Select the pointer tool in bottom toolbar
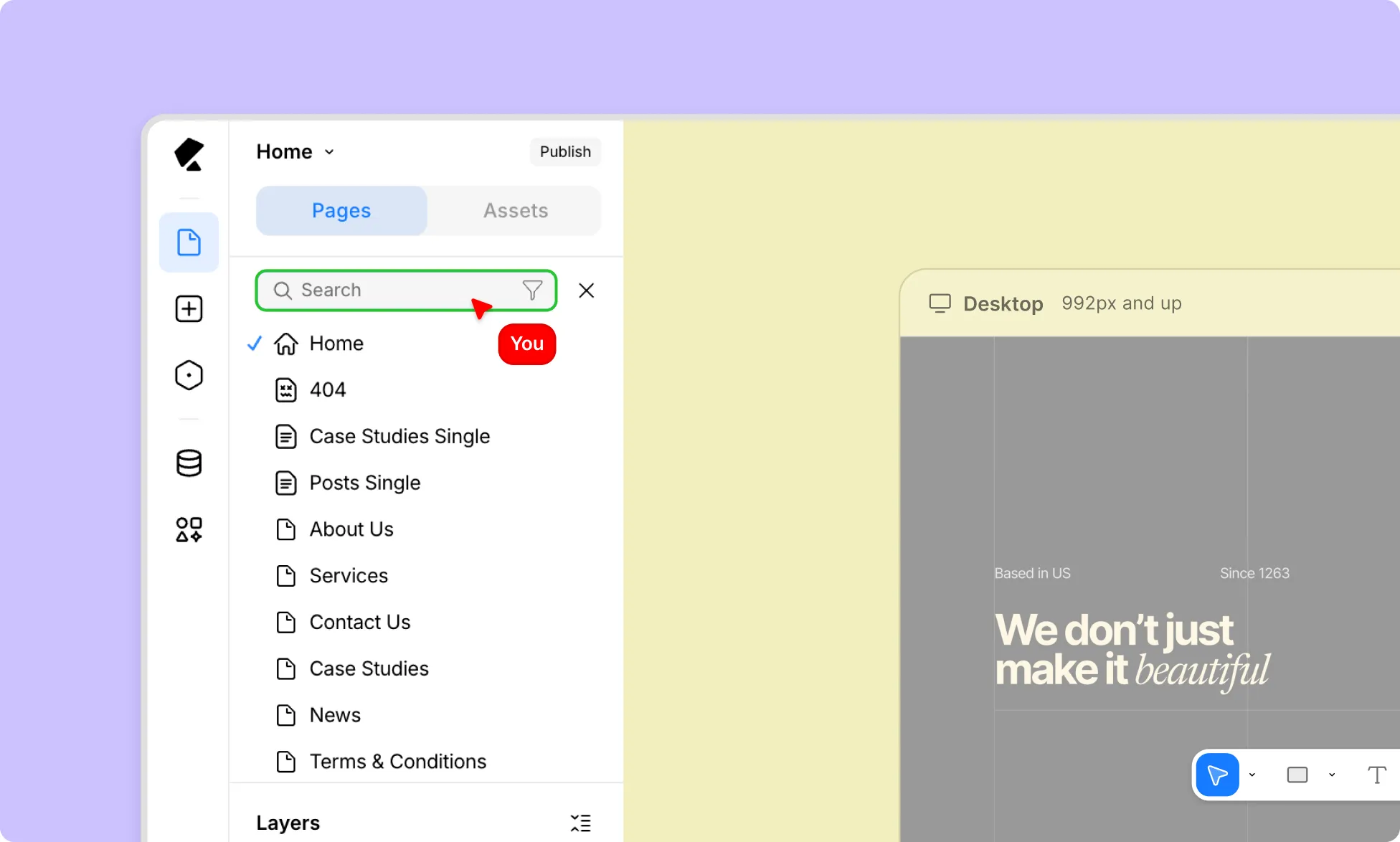The height and width of the screenshot is (842, 1400). (1218, 775)
